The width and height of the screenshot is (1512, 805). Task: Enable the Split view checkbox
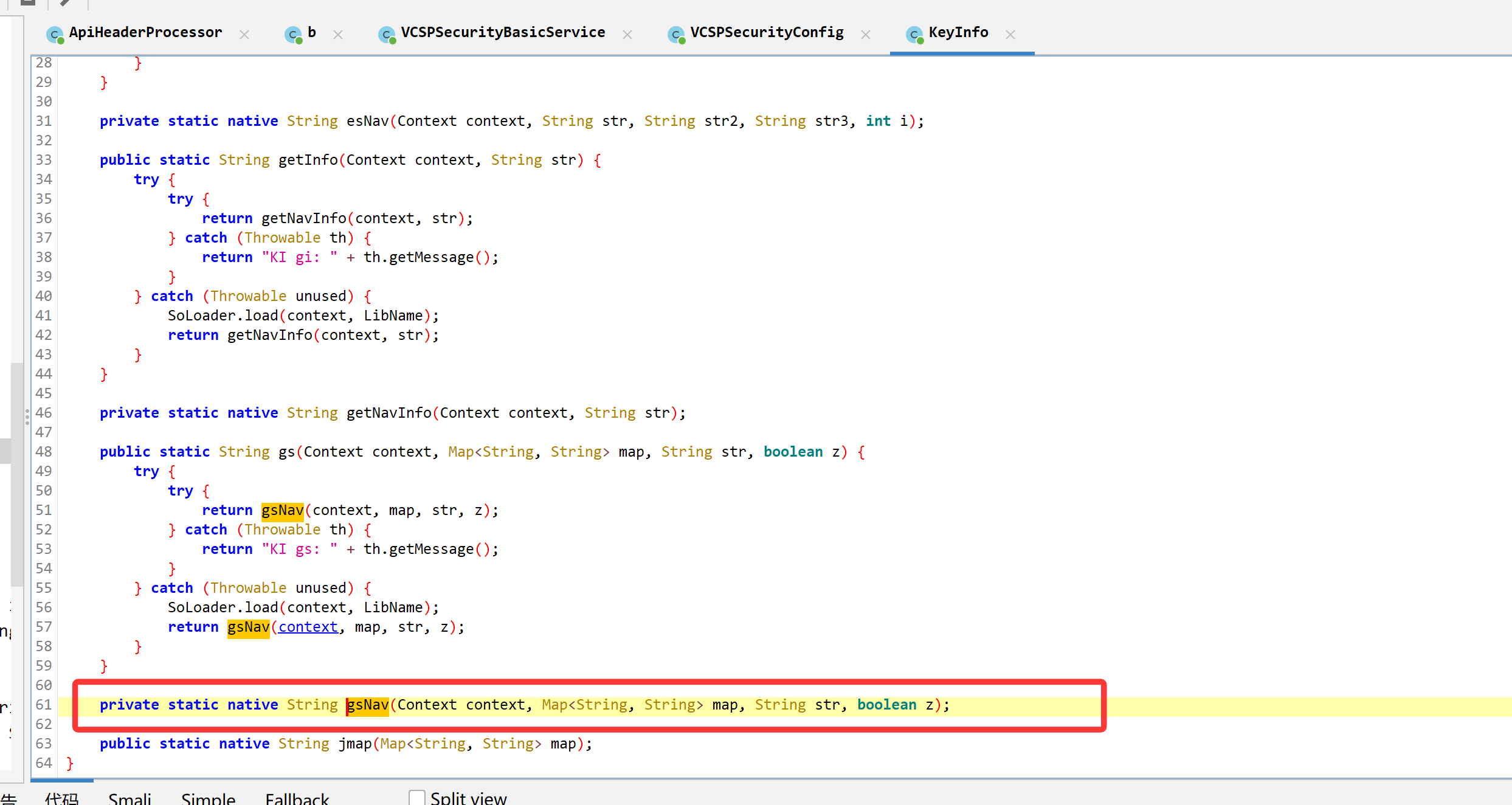(x=417, y=798)
